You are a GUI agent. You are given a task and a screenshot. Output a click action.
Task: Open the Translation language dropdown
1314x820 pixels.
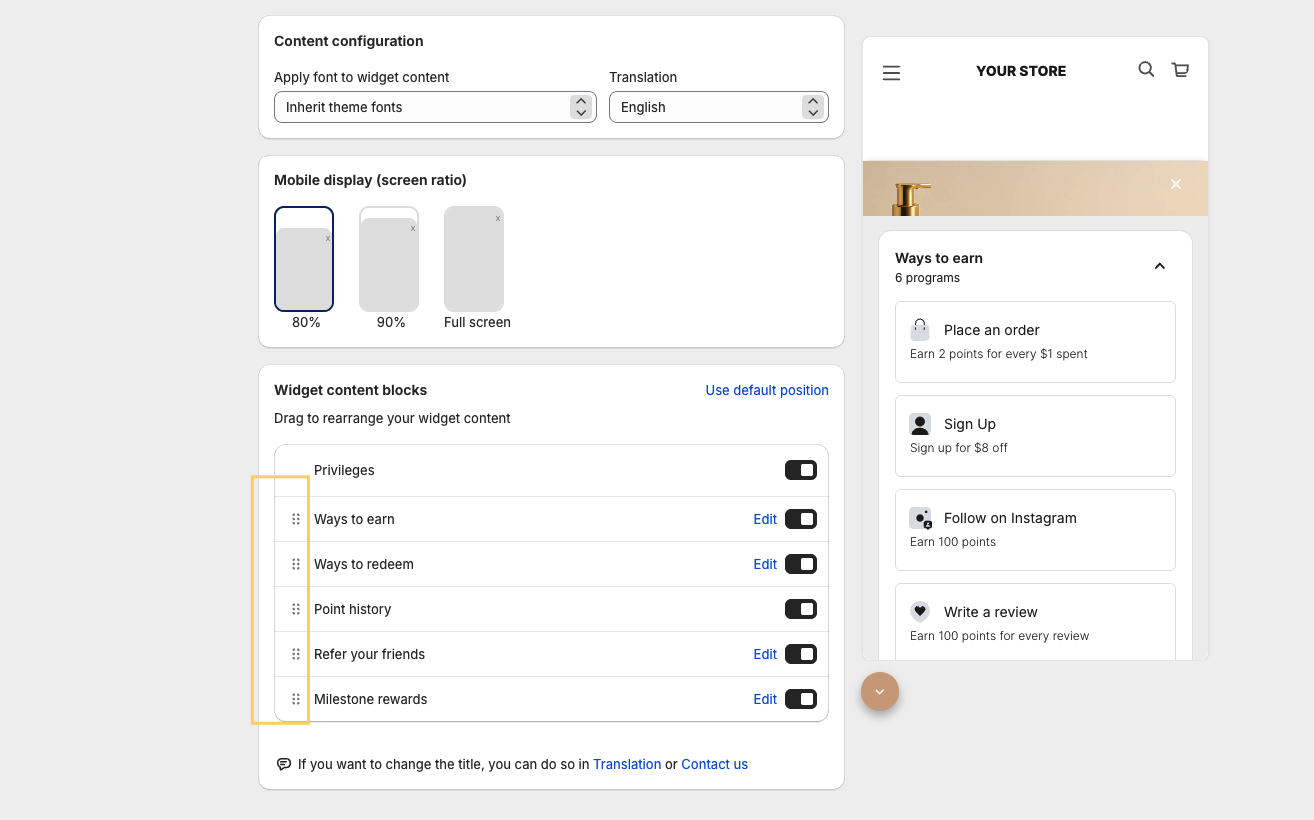tap(718, 107)
